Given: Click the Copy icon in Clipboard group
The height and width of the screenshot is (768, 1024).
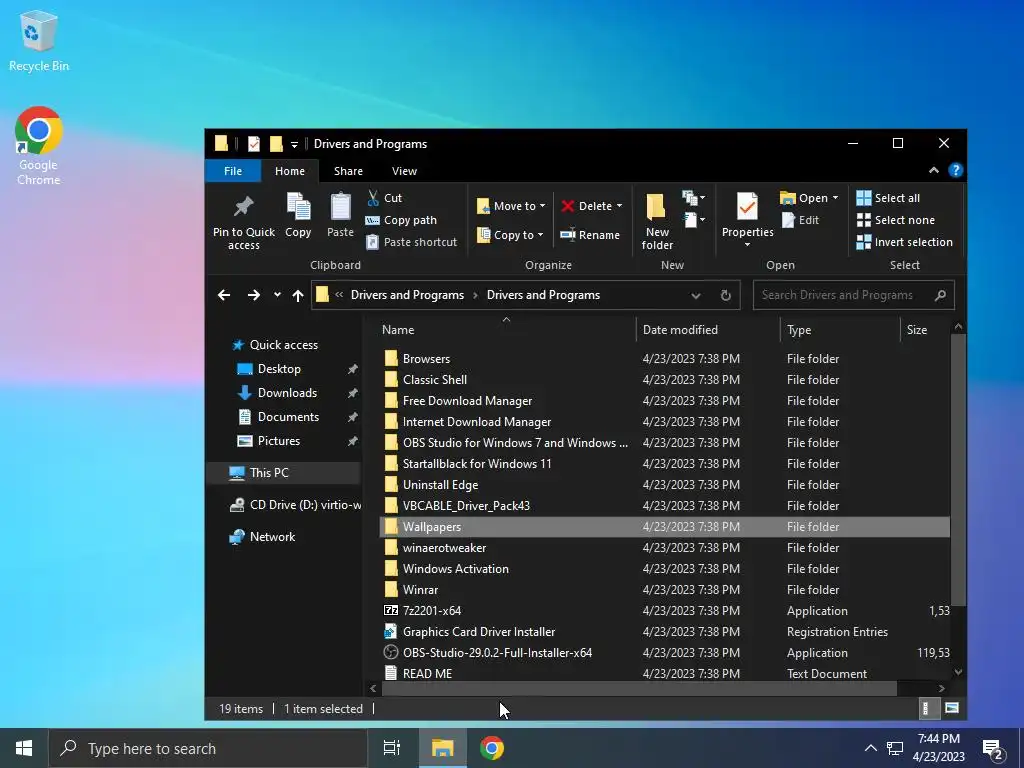Looking at the screenshot, I should coord(298,207).
